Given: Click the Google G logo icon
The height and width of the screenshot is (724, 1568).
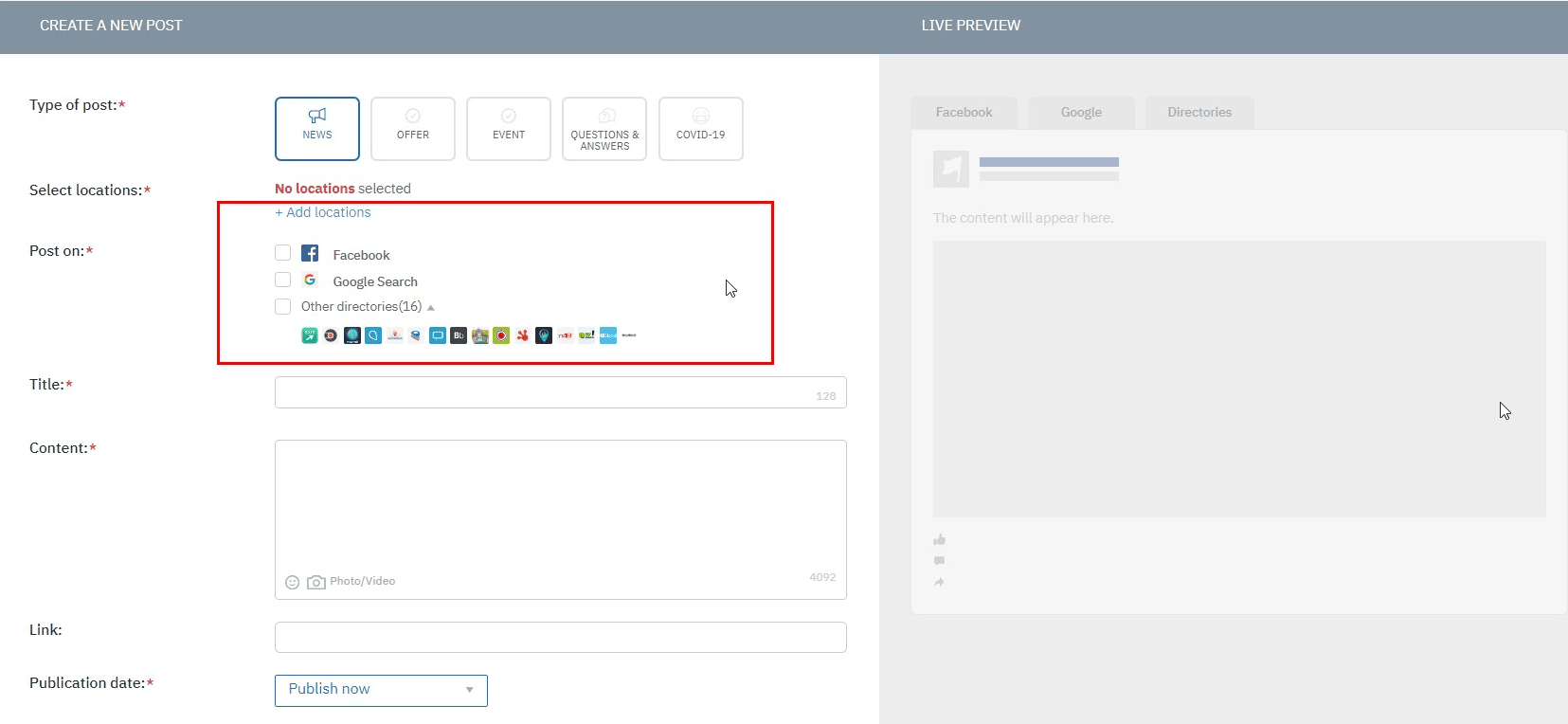Looking at the screenshot, I should point(310,280).
